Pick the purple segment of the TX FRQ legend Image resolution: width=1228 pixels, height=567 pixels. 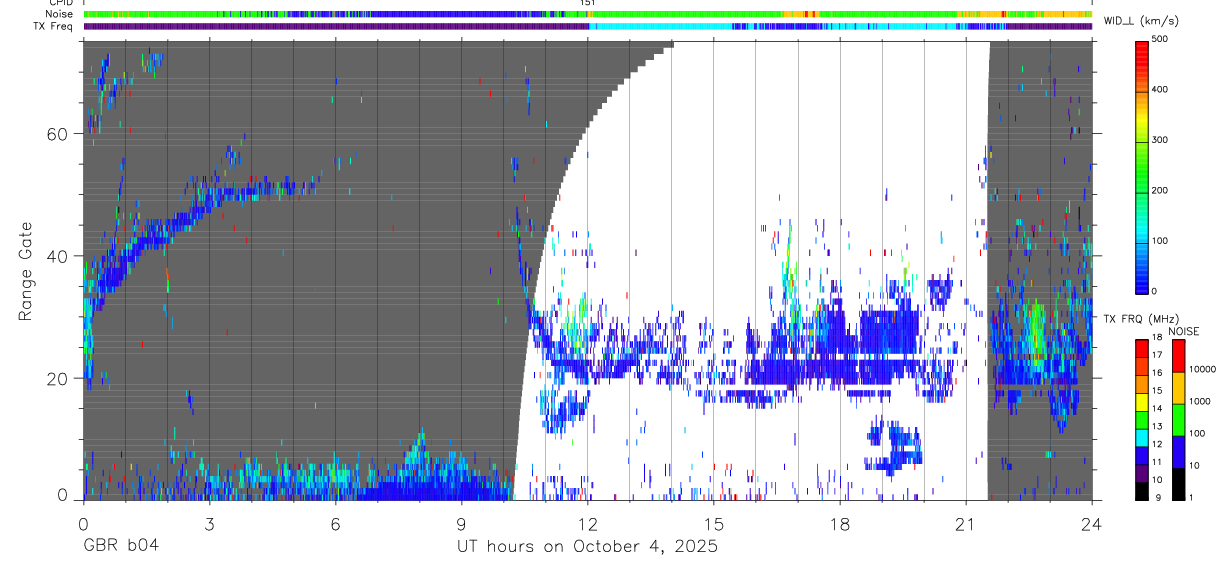pyautogui.click(x=1142, y=471)
